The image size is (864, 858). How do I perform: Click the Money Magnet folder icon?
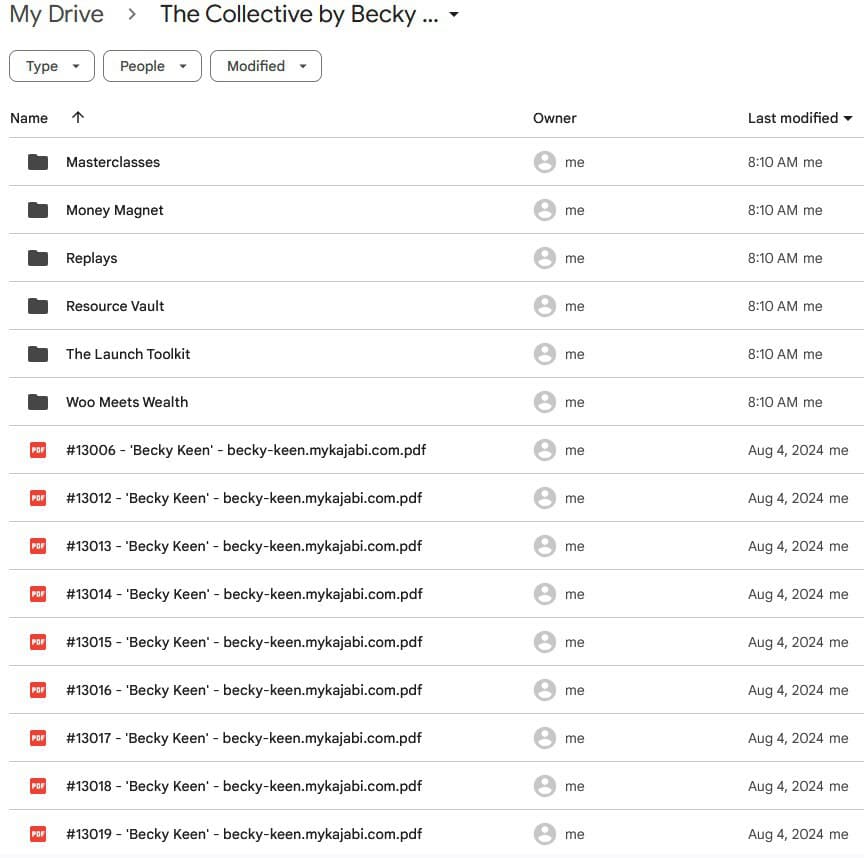pyautogui.click(x=38, y=210)
